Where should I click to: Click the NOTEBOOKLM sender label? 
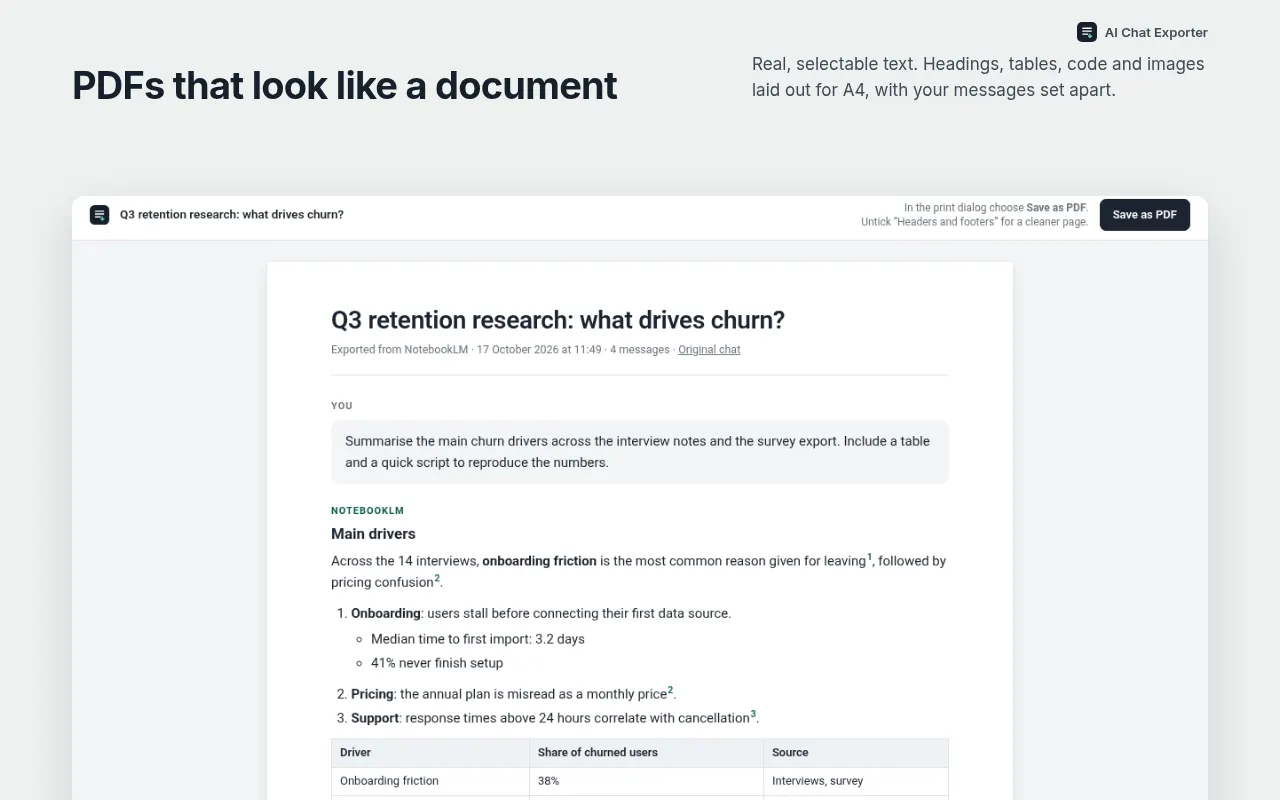[x=368, y=511]
